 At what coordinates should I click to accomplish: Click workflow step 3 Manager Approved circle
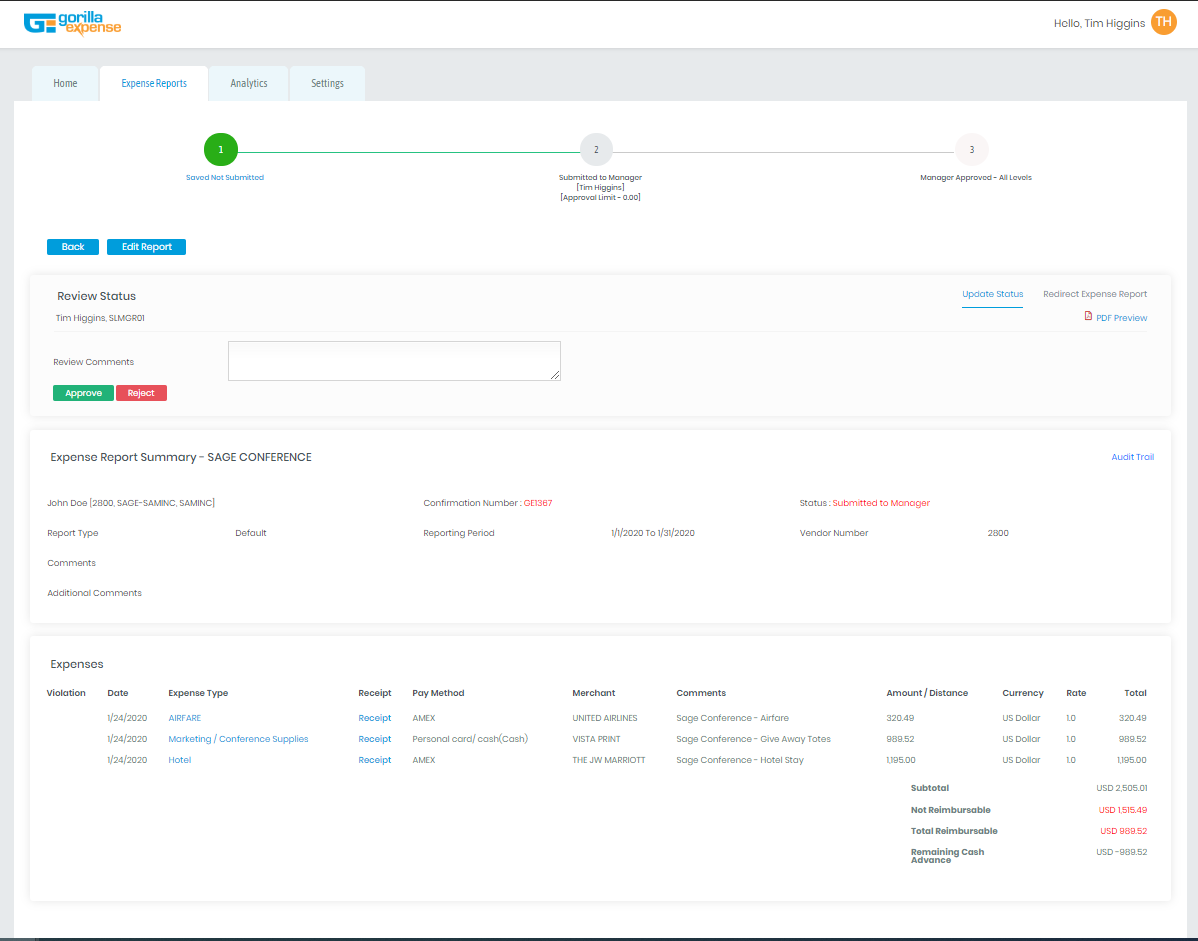click(971, 148)
